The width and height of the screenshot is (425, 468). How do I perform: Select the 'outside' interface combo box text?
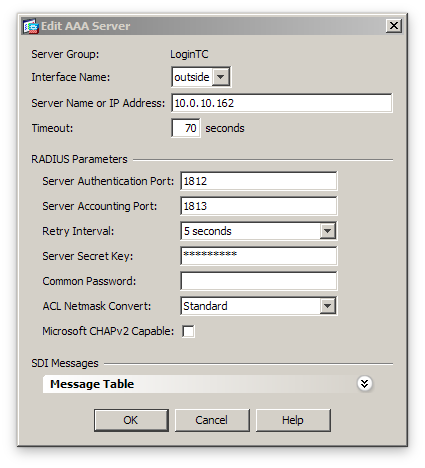click(192, 77)
